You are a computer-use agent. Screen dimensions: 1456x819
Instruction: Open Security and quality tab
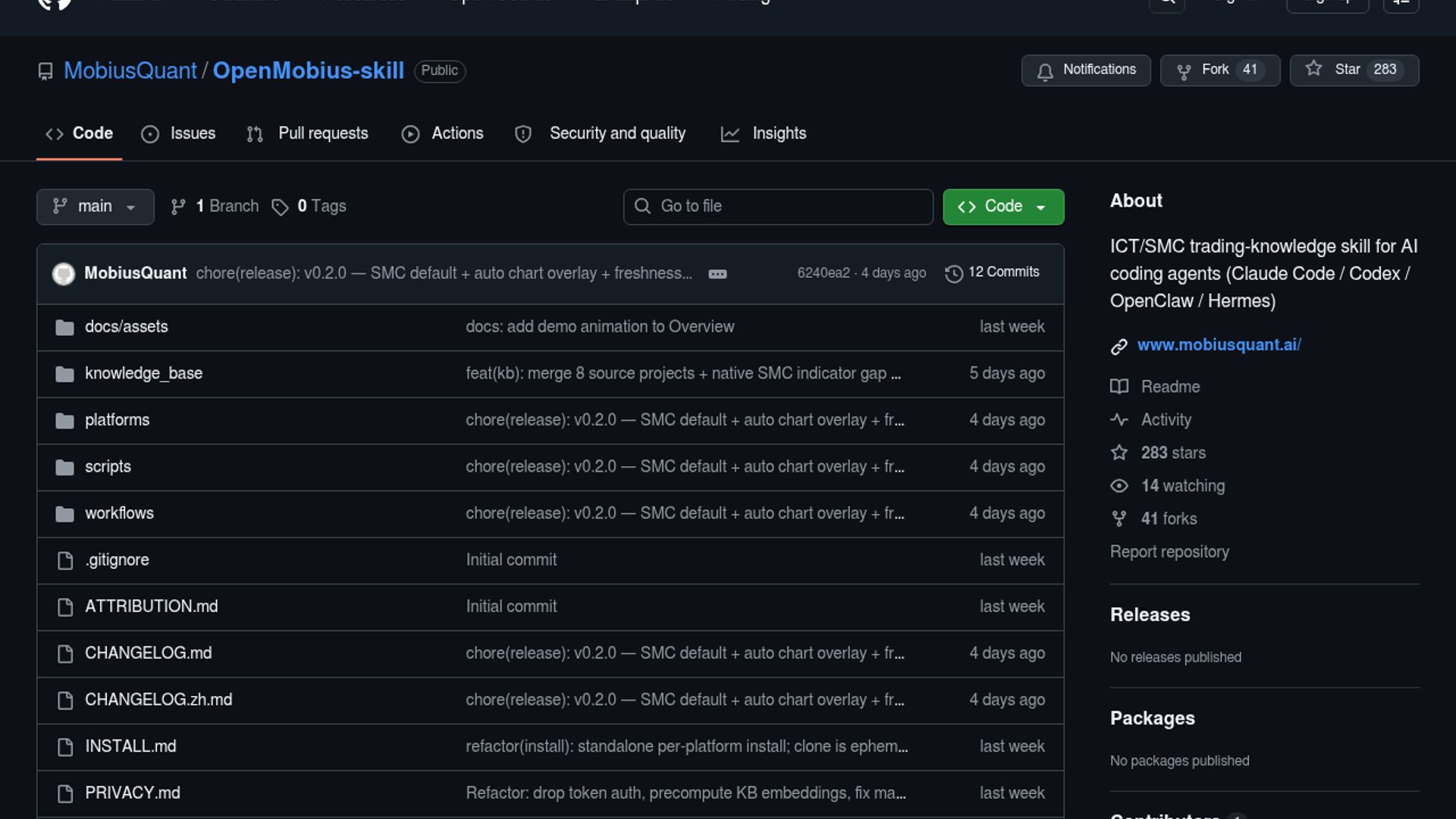[x=600, y=133]
